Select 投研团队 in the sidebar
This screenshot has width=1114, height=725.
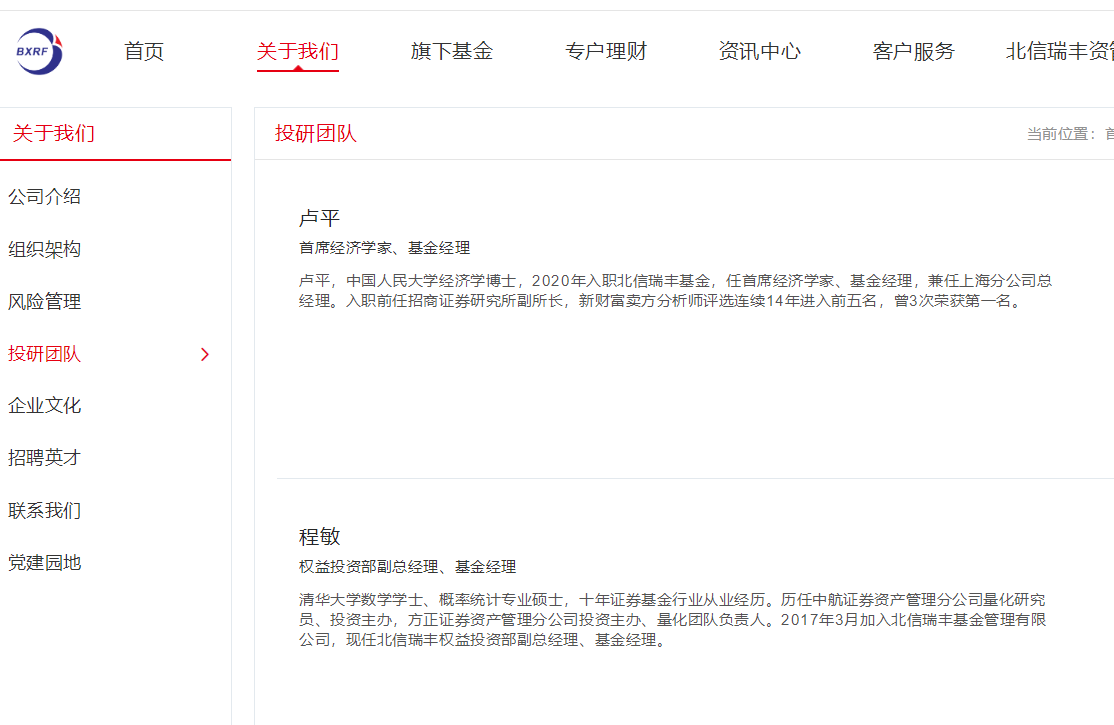tap(45, 354)
